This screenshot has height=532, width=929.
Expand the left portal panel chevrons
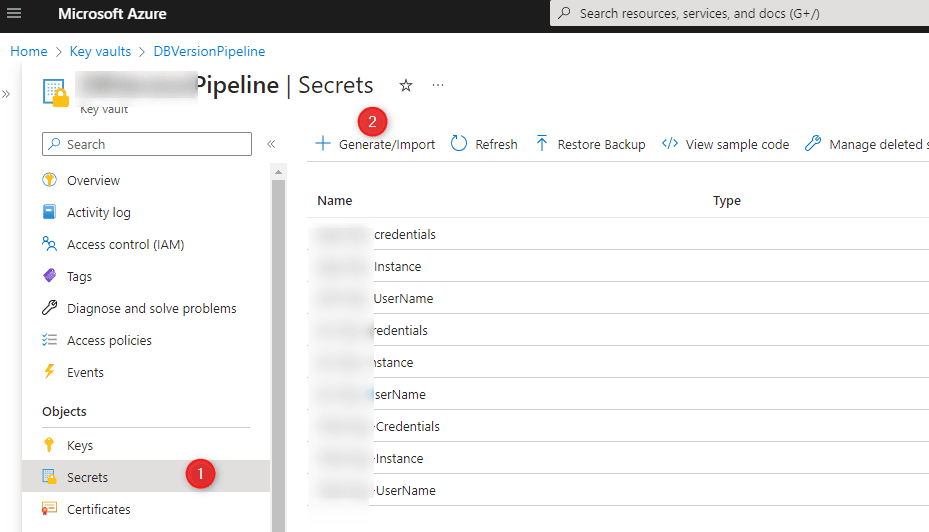click(6, 94)
